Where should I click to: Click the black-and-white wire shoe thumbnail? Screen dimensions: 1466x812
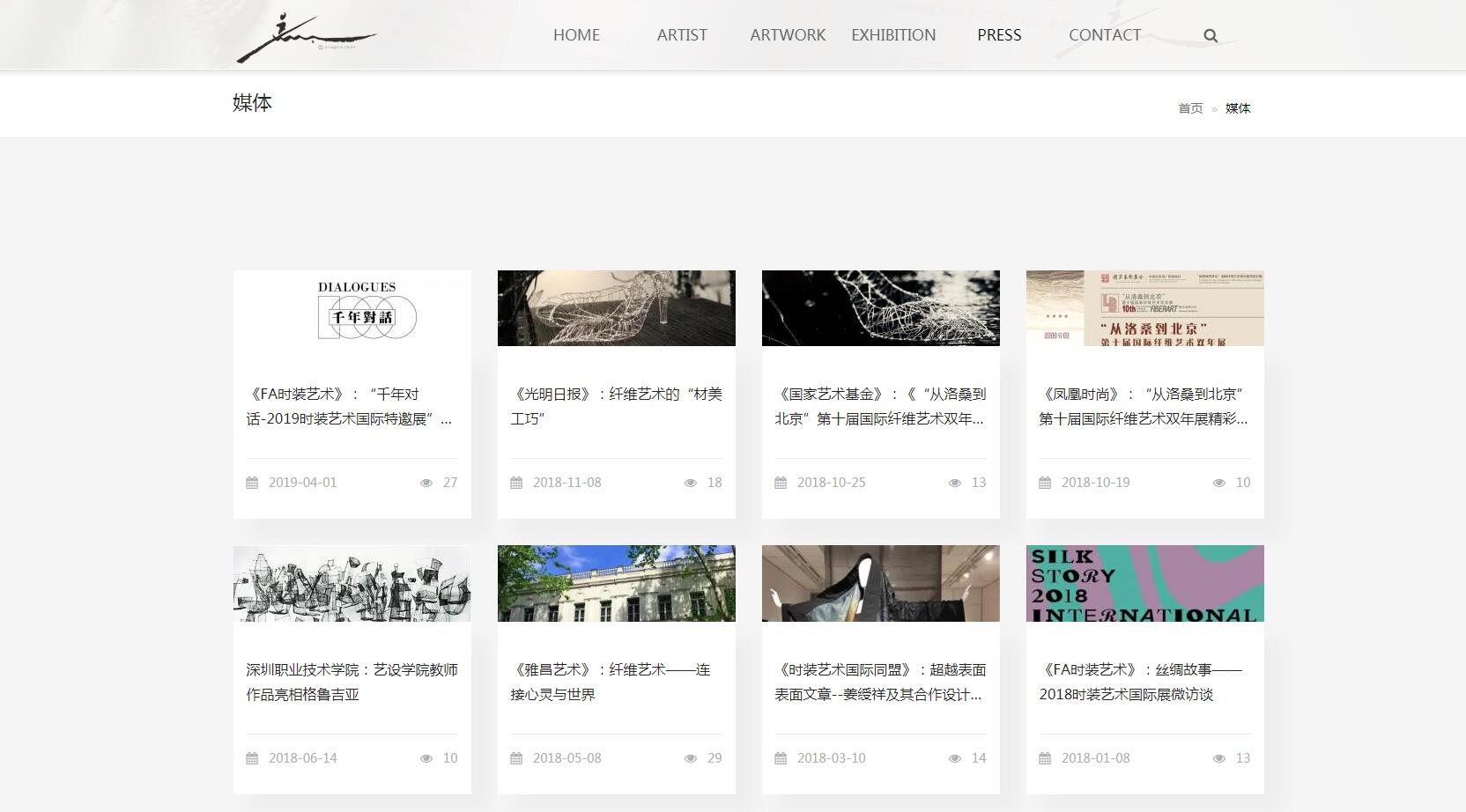pos(881,308)
